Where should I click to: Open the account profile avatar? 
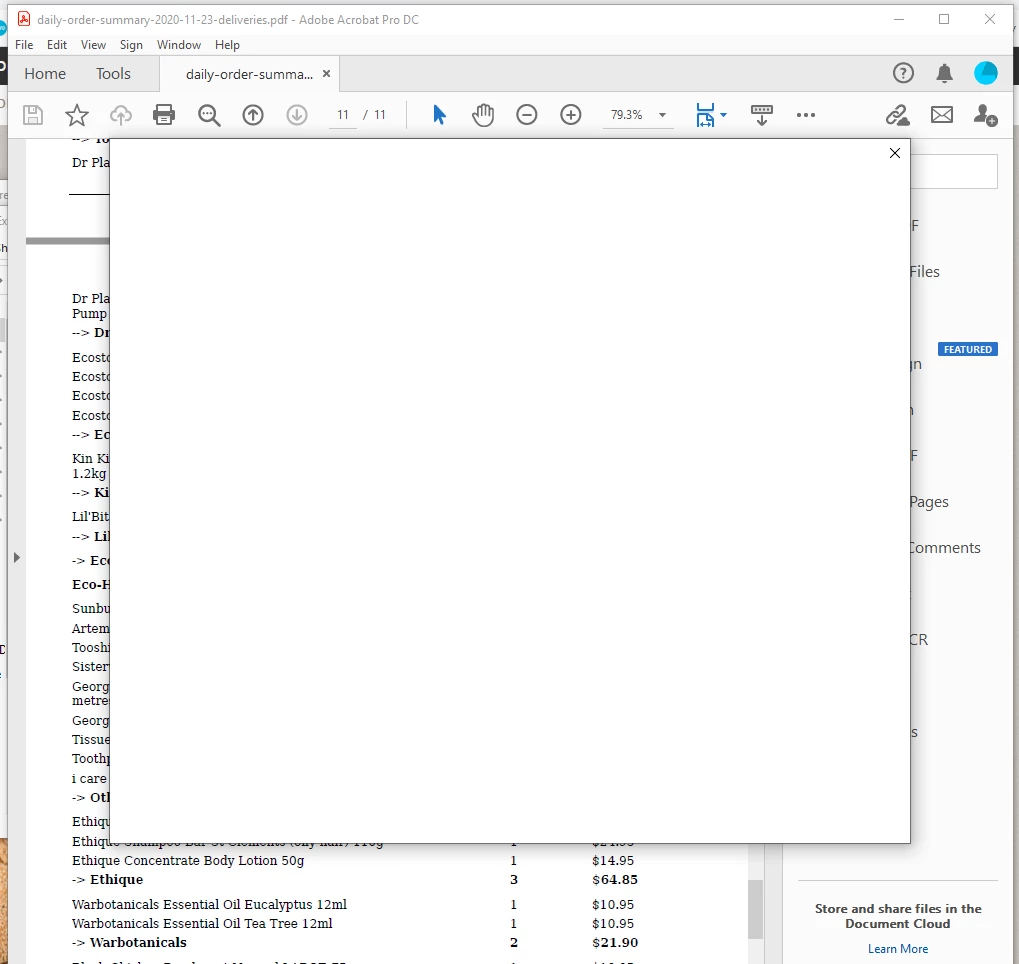[985, 73]
